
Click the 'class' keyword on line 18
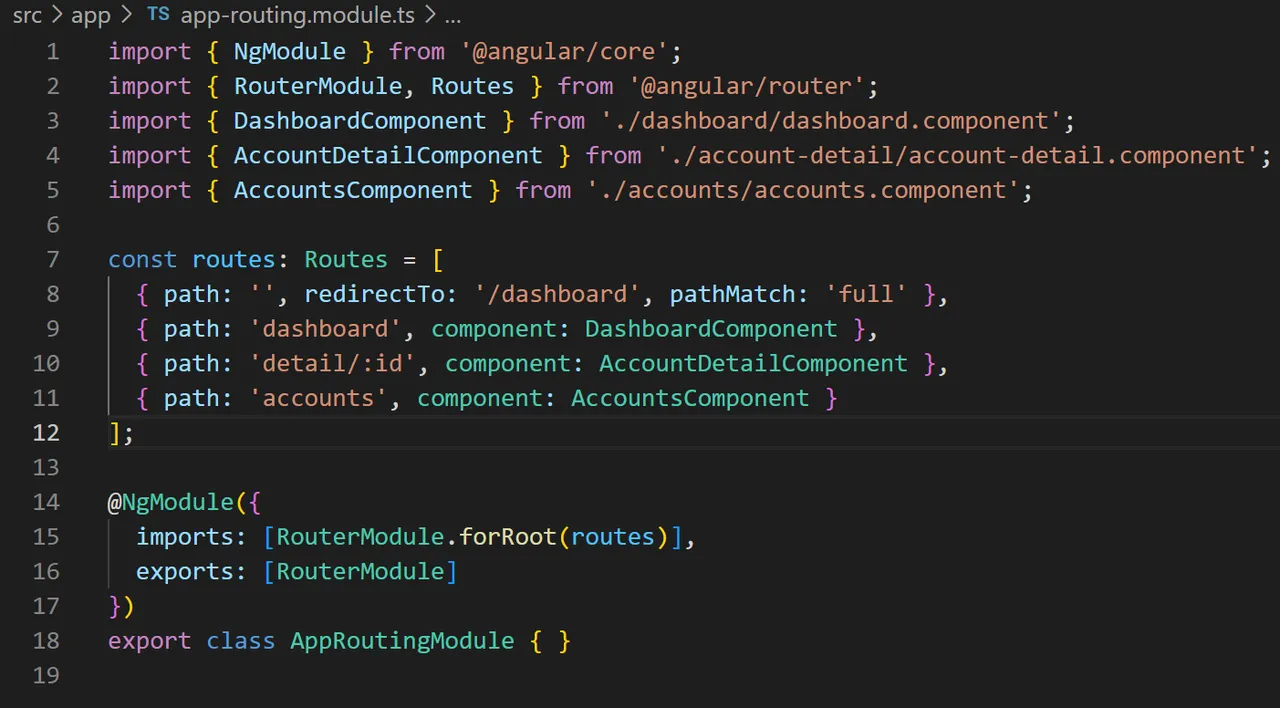[241, 640]
